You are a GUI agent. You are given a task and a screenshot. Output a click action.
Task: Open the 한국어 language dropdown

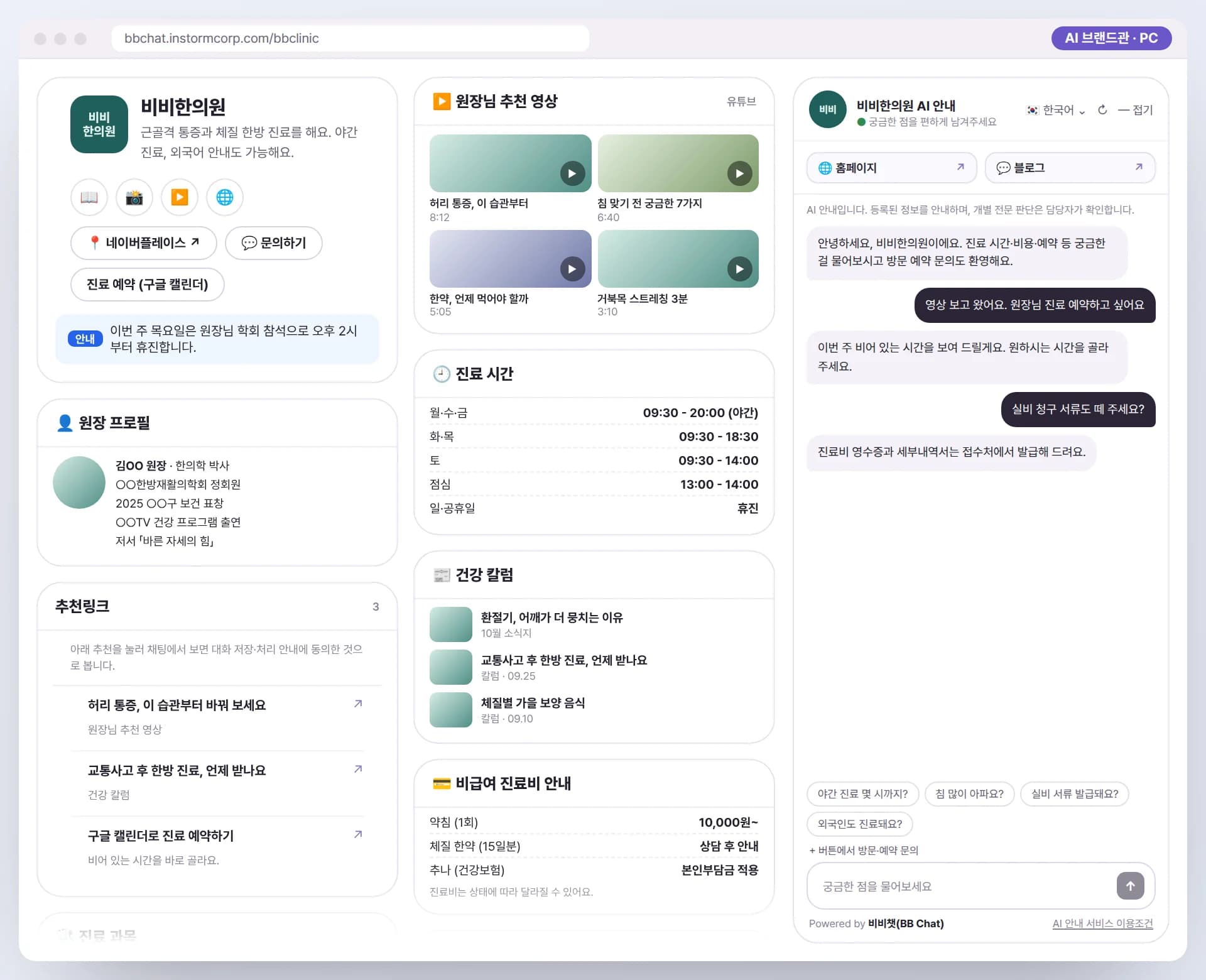[1055, 110]
